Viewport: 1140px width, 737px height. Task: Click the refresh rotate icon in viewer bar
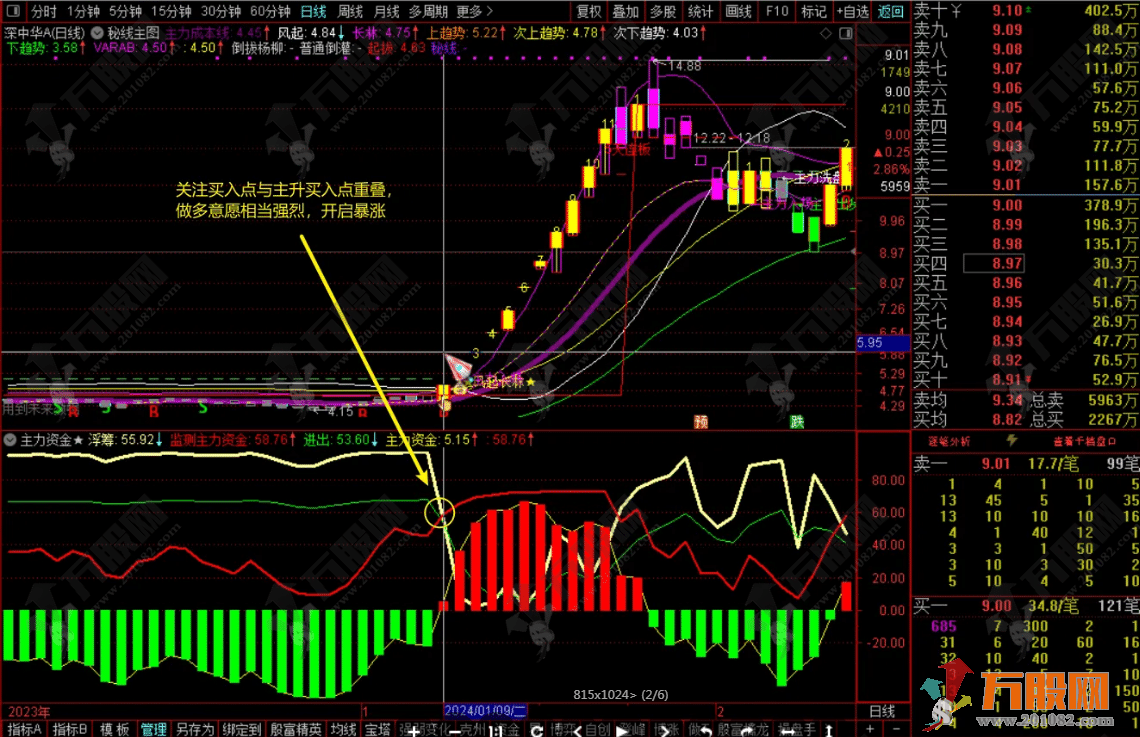pos(537,730)
